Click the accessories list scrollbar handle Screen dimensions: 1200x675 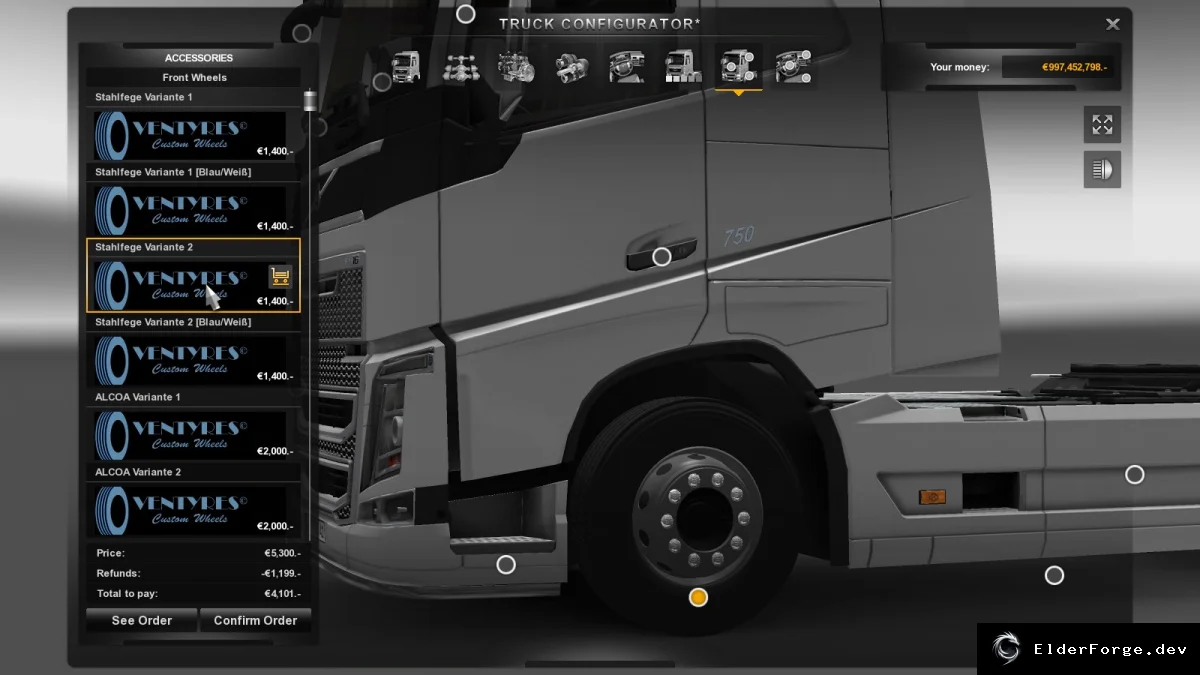click(x=309, y=100)
